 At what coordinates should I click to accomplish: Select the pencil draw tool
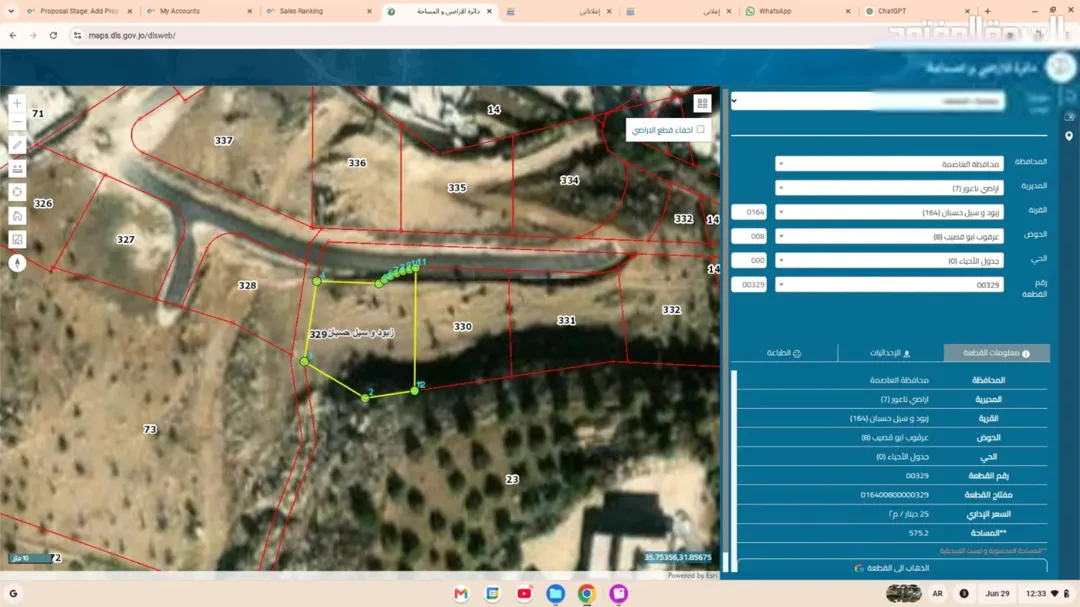(x=17, y=145)
